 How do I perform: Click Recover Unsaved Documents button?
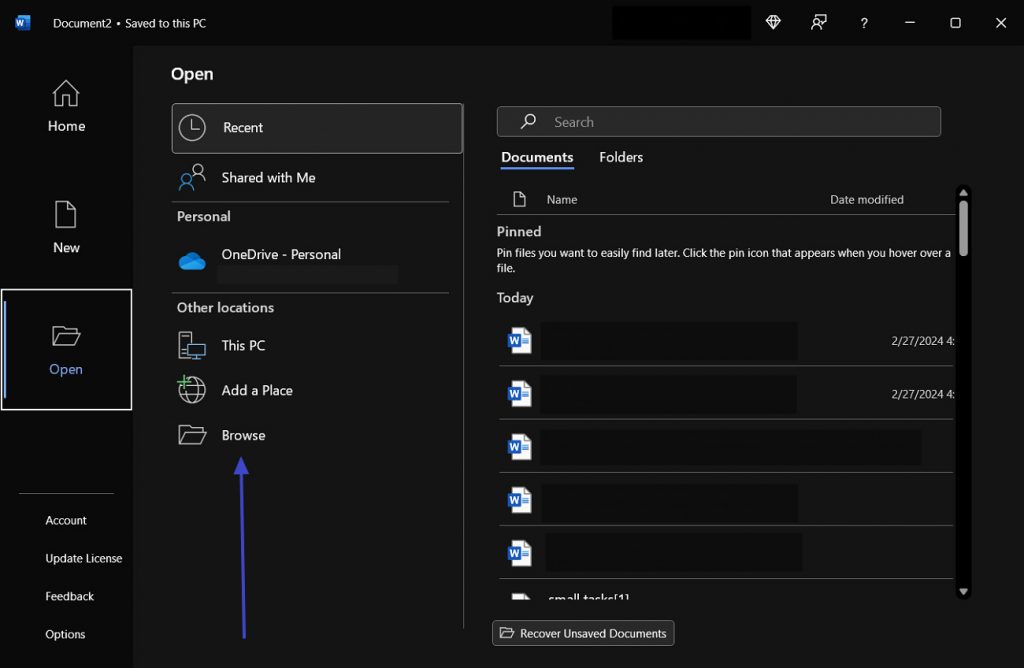(x=583, y=633)
